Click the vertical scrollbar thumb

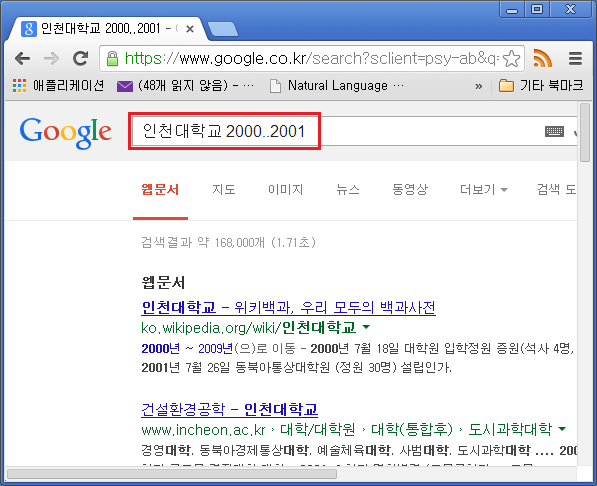pyautogui.click(x=585, y=133)
